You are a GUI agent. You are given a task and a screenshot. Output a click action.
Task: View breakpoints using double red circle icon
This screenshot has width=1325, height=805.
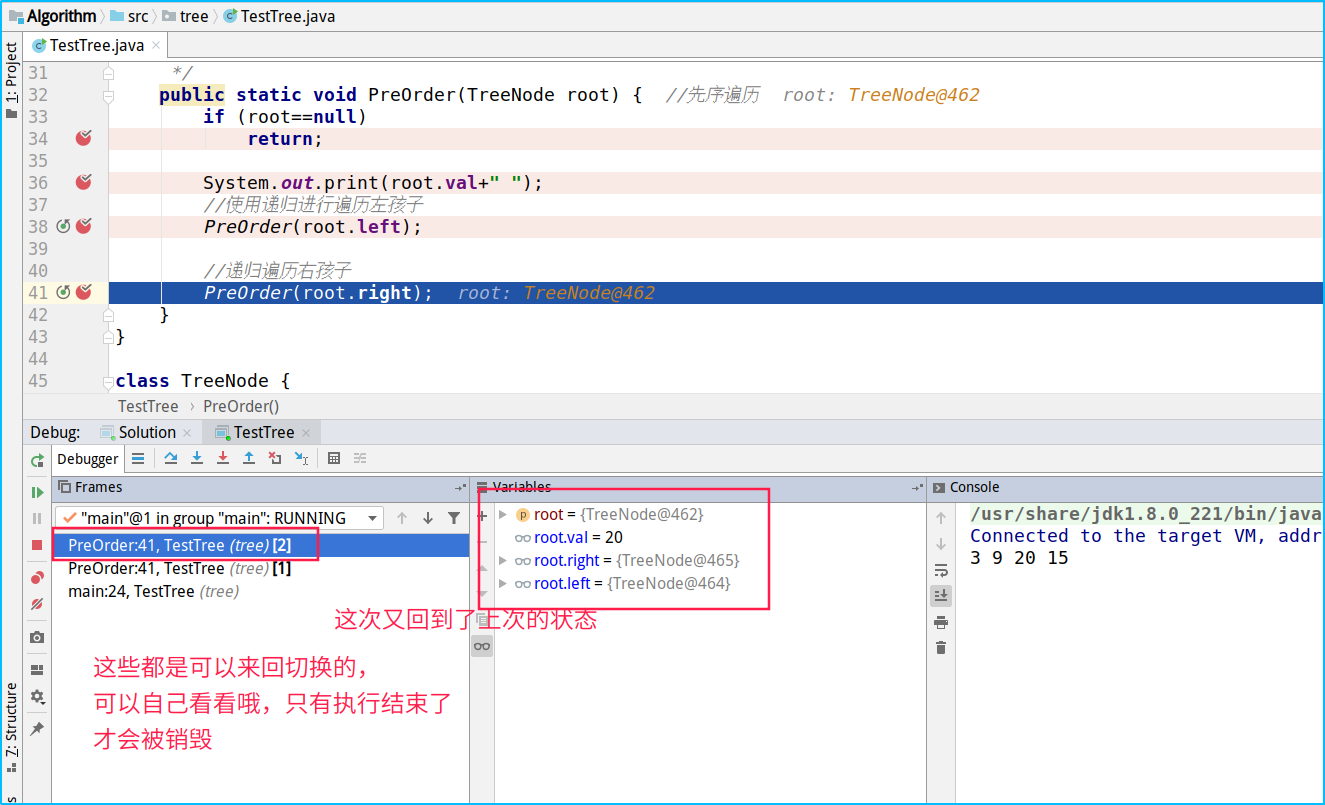(37, 578)
